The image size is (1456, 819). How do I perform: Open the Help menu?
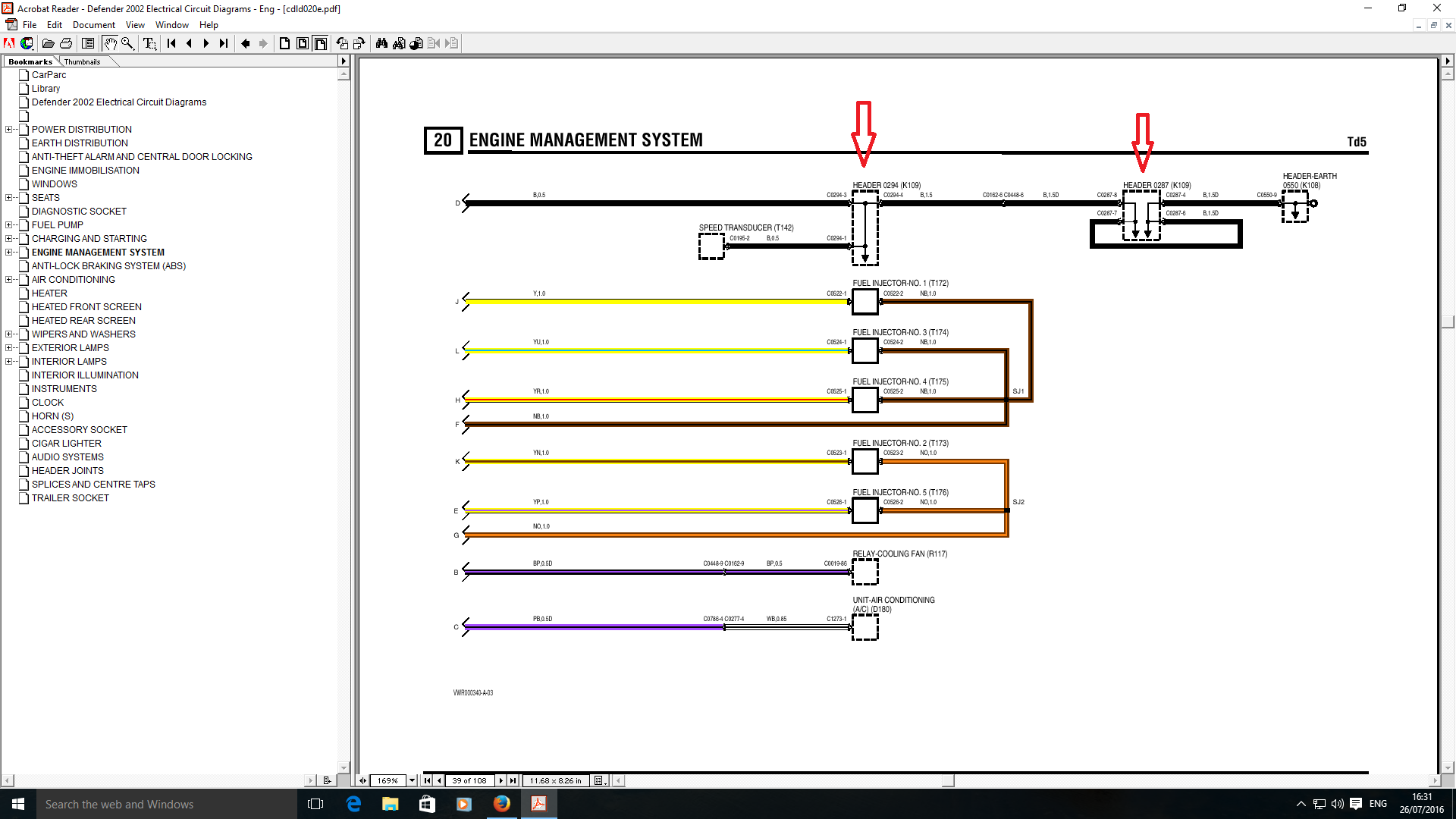click(x=209, y=25)
